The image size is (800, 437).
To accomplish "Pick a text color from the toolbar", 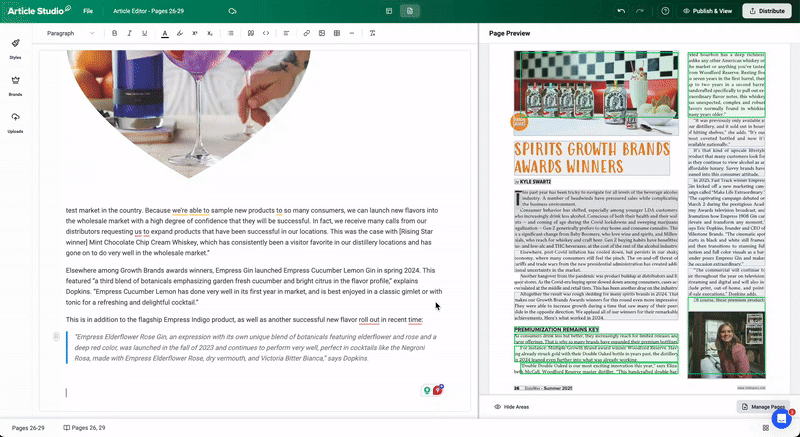I will [164, 33].
